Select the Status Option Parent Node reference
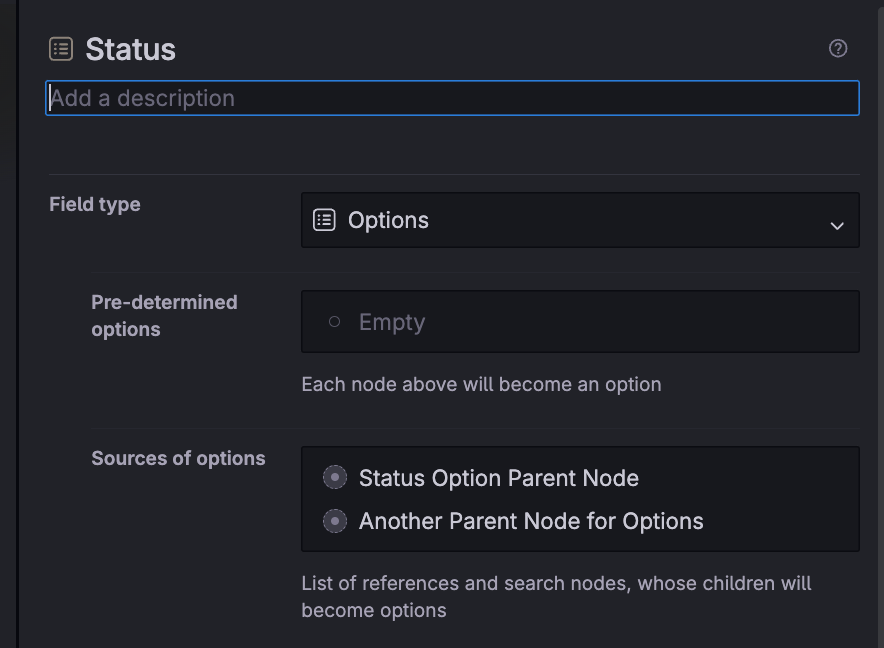Viewport: 884px width, 648px height. point(499,478)
